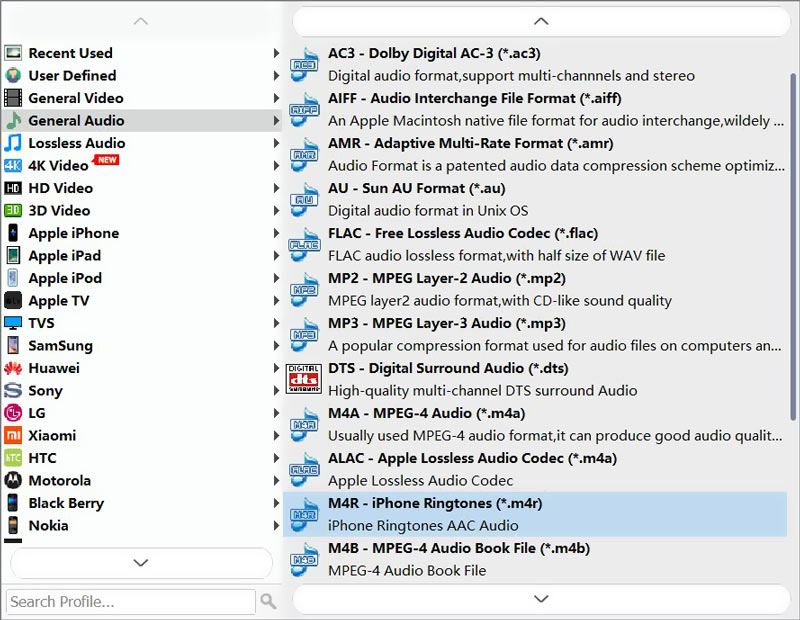
Task: Select ALAC - Apple Lossless Audio Codec
Action: (535, 469)
